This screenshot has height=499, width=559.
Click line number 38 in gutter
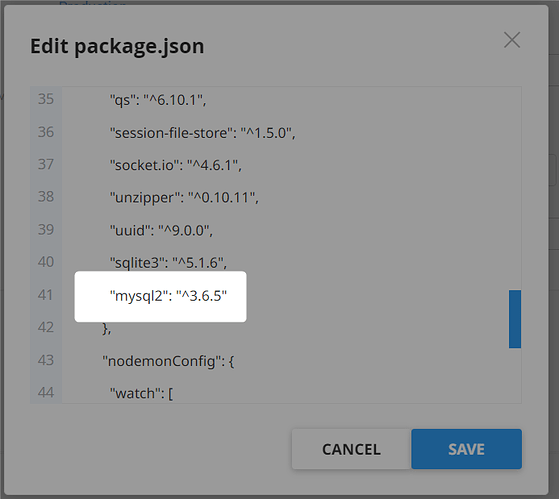point(46,196)
